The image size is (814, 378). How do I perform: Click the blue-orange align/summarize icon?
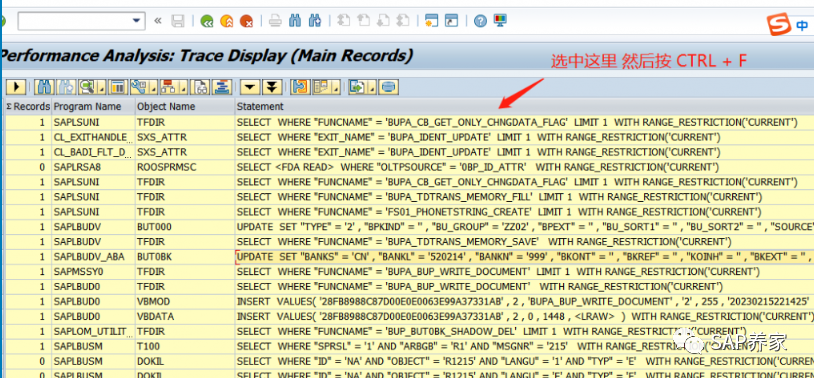click(222, 87)
